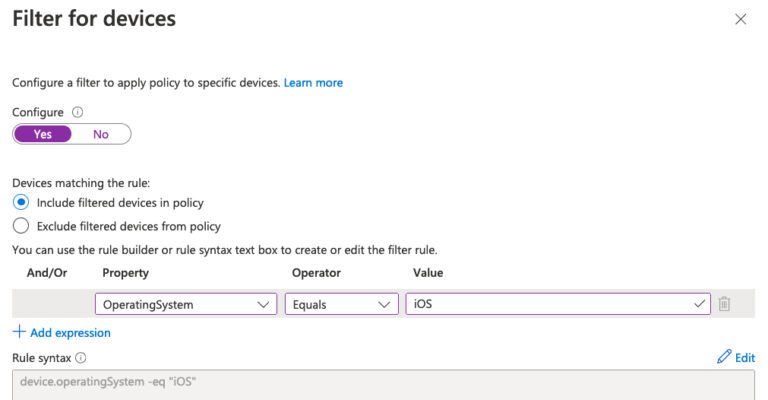This screenshot has height=400, width=768.
Task: Click the checkmark icon in the Value field
Action: [700, 304]
